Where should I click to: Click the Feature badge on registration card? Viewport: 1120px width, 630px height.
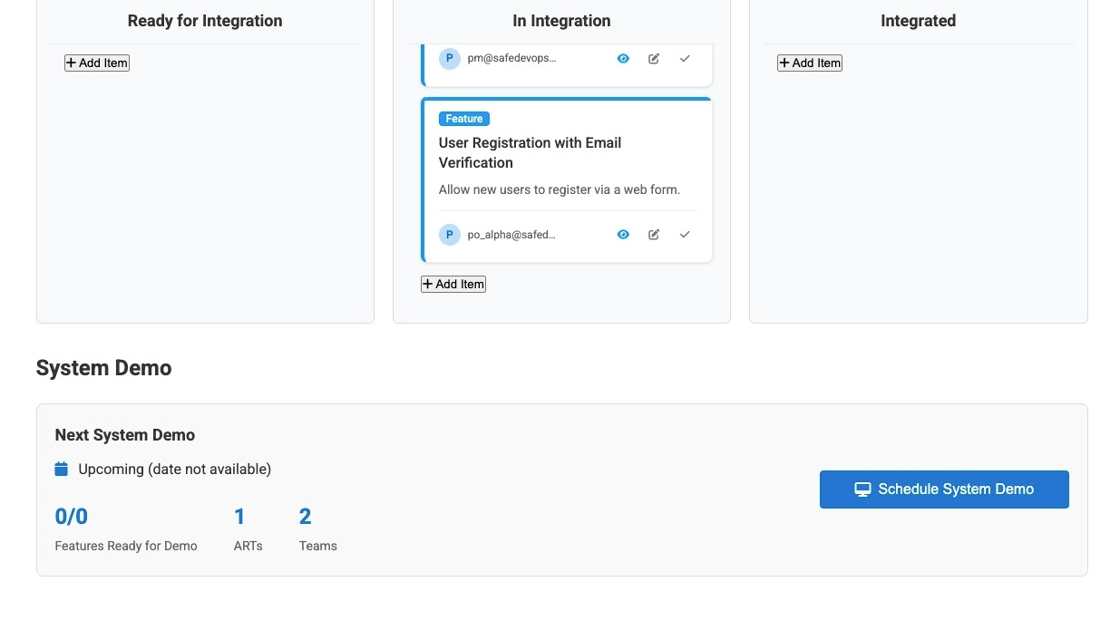[464, 118]
